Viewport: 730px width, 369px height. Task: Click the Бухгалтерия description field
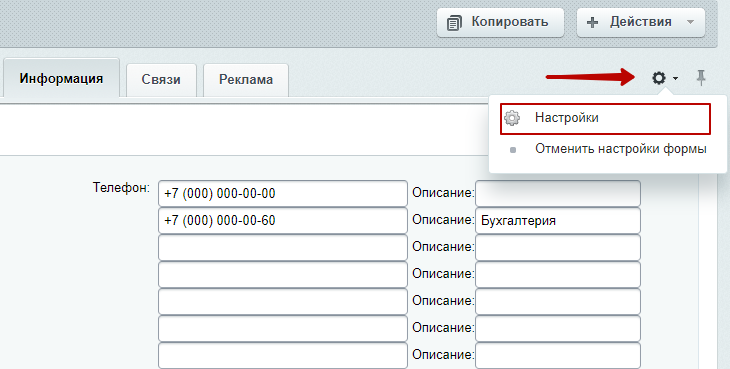click(558, 221)
